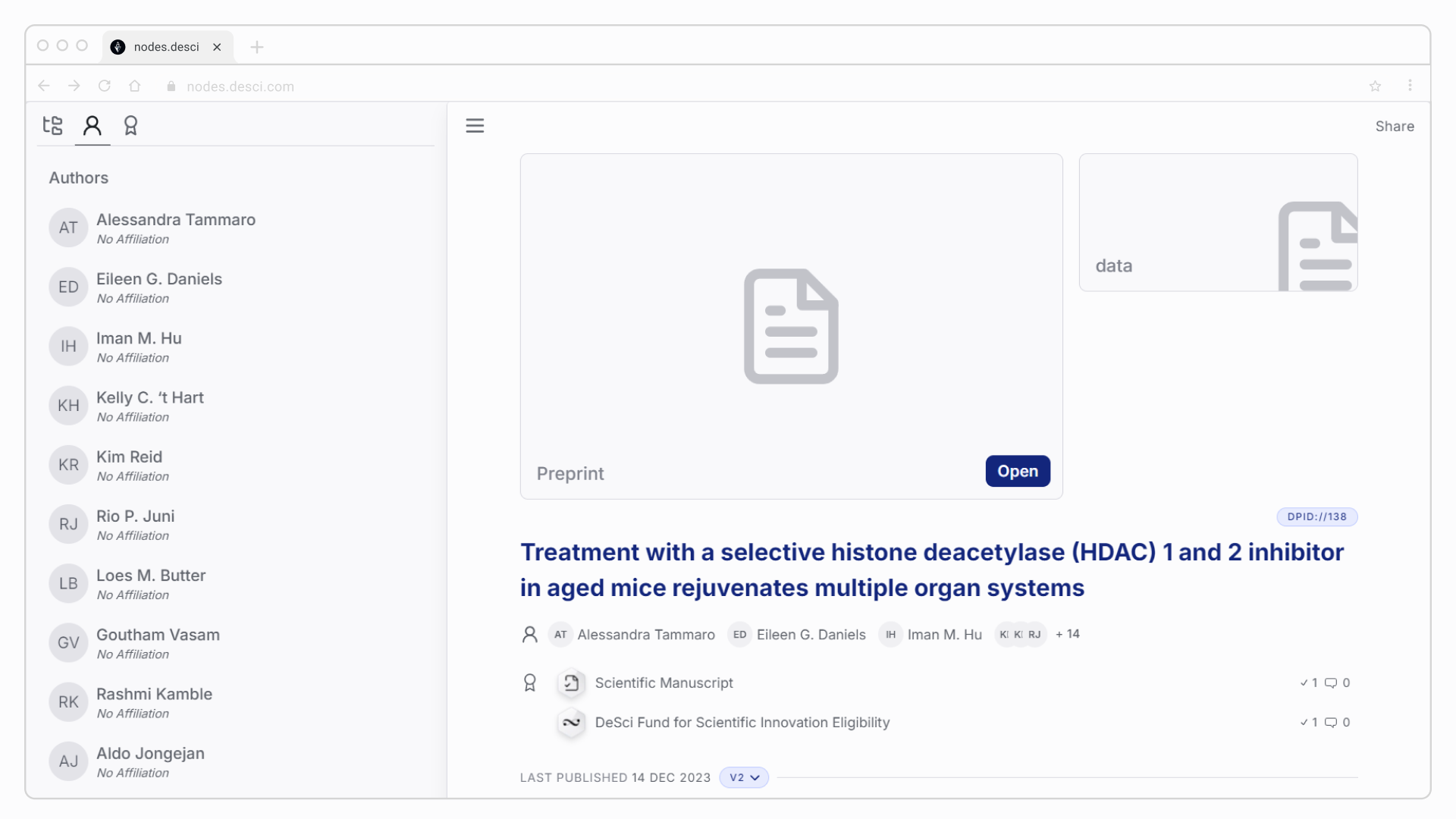Select the Authors person icon in sidebar

tap(93, 125)
